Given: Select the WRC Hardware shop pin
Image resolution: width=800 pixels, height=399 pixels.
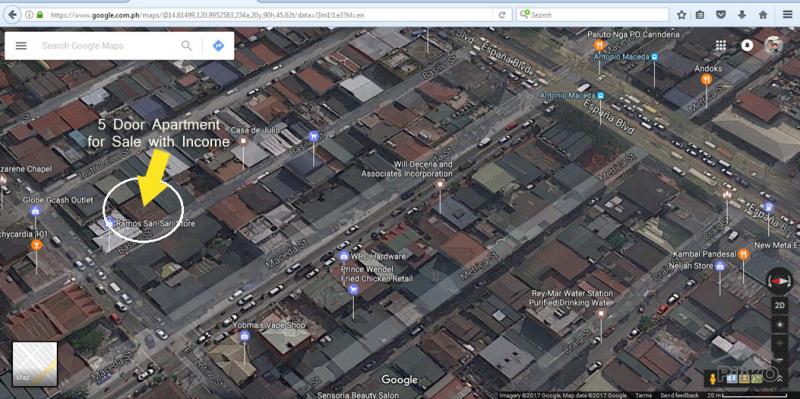Looking at the screenshot, I should (344, 256).
